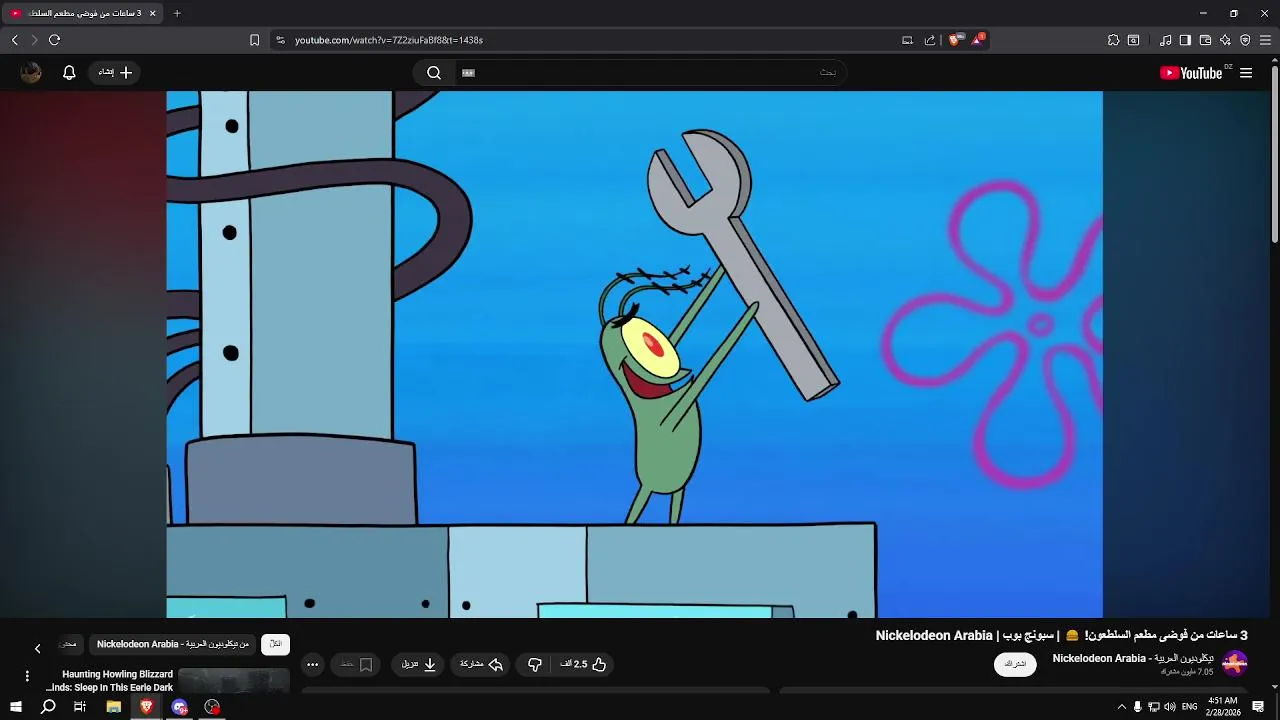
Task: Show hidden system tray icons
Action: [x=1121, y=707]
